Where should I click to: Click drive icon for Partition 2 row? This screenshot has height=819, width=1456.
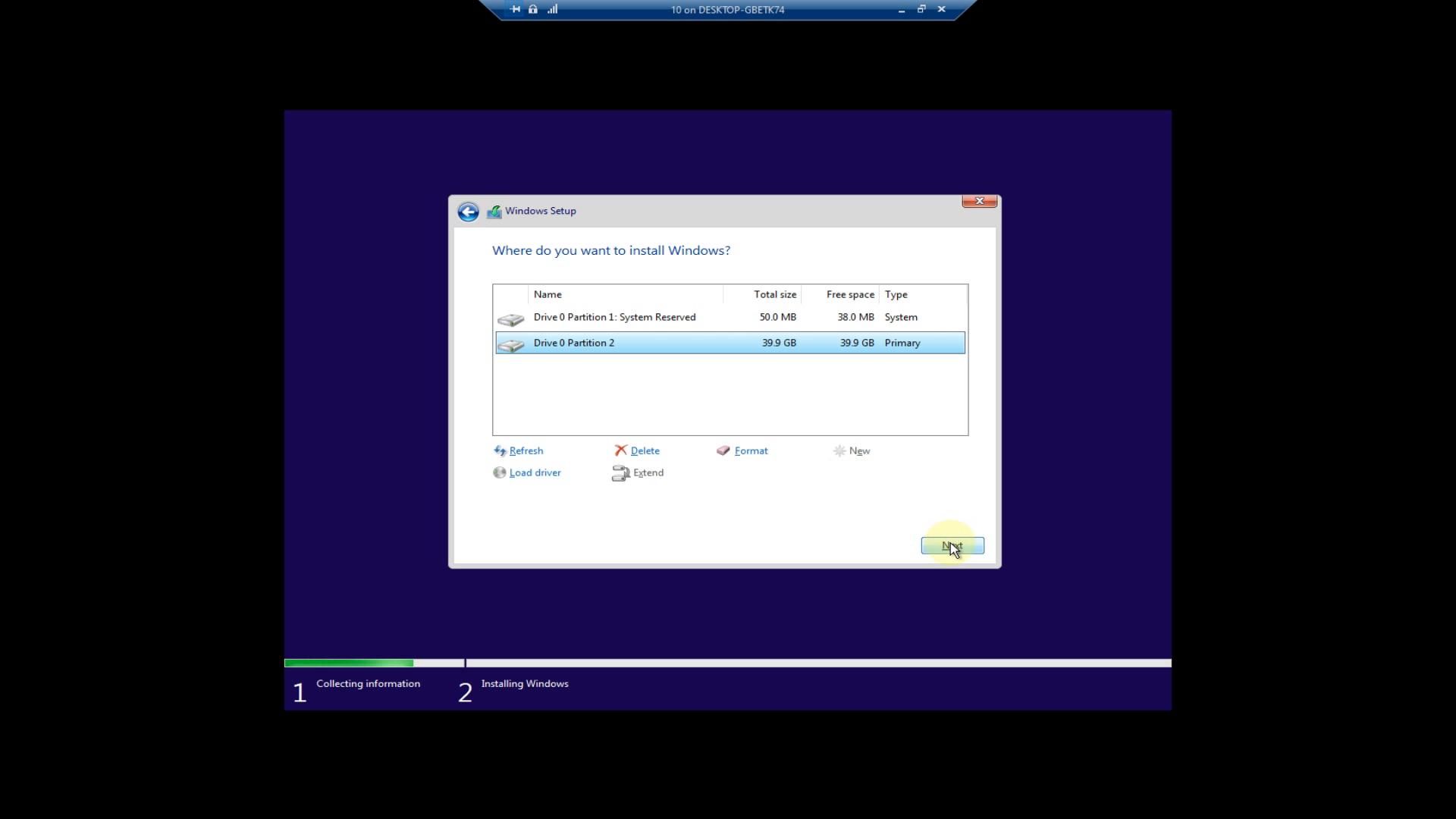click(x=511, y=345)
